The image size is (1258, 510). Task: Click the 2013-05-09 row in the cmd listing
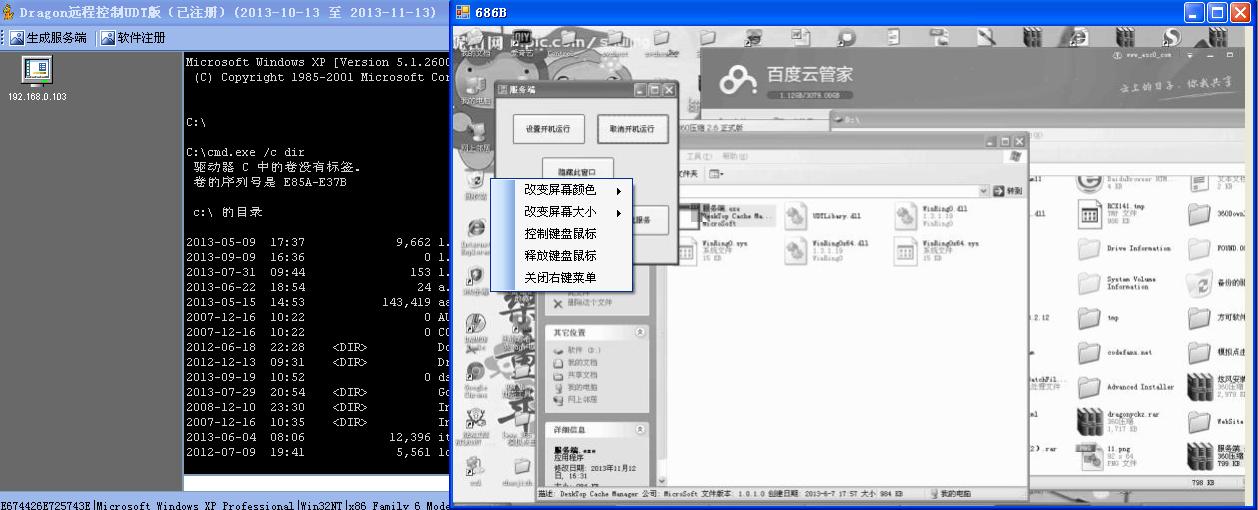point(318,243)
